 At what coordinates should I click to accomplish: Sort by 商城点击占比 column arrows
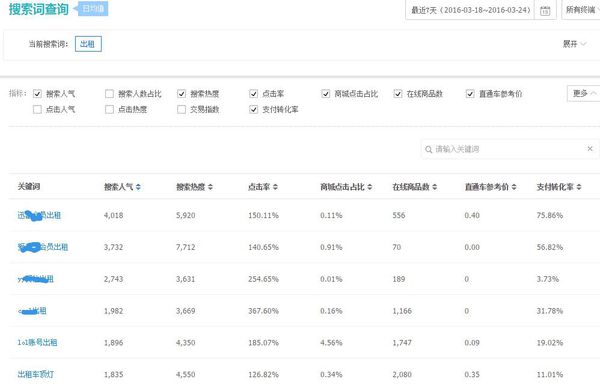[x=370, y=187]
